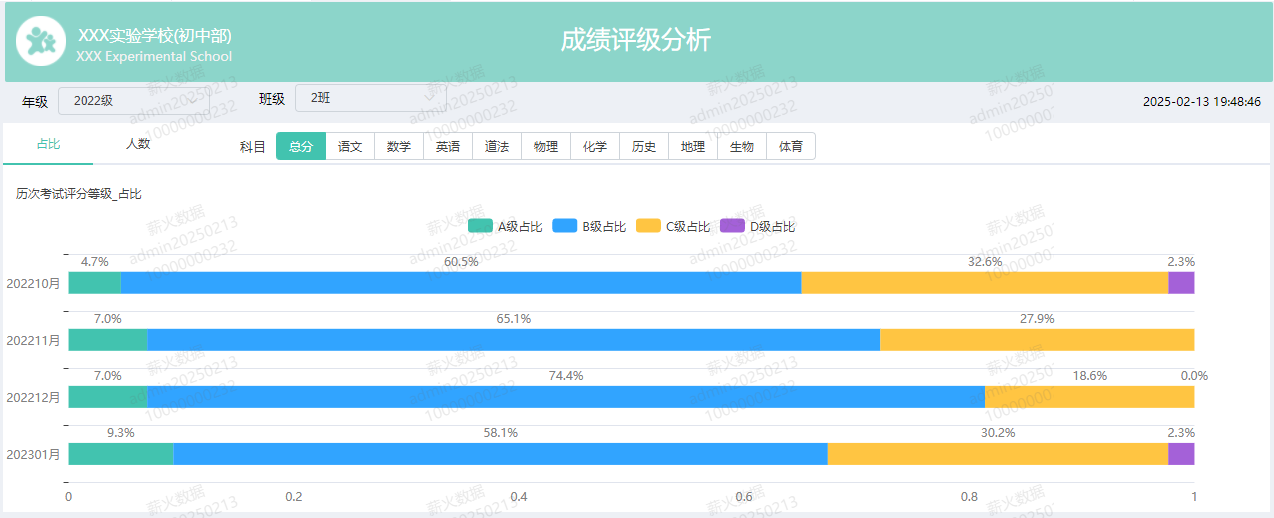Open the 年级 dropdown showing 2022级

(x=133, y=99)
